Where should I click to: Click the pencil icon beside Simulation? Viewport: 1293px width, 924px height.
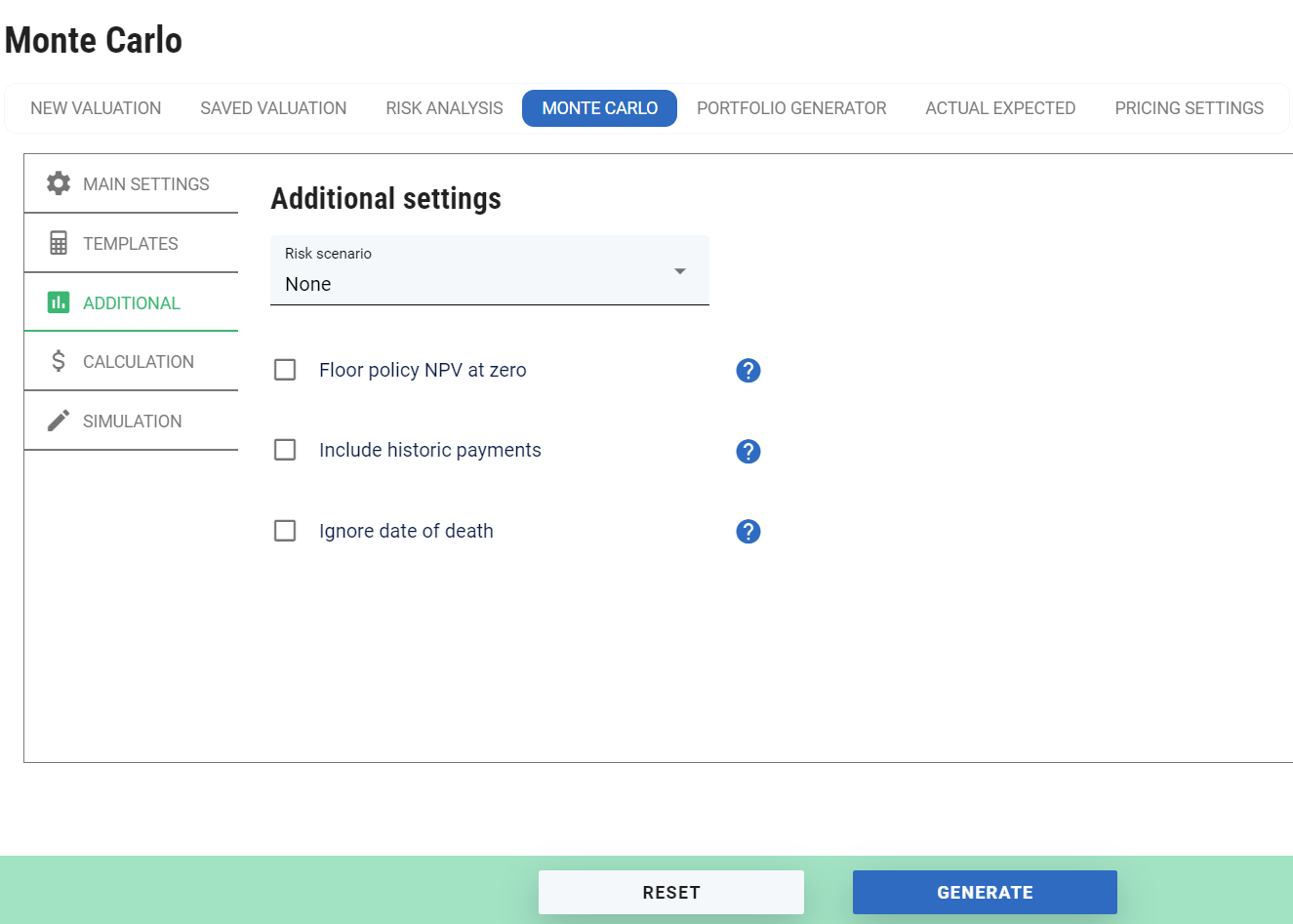pos(59,421)
